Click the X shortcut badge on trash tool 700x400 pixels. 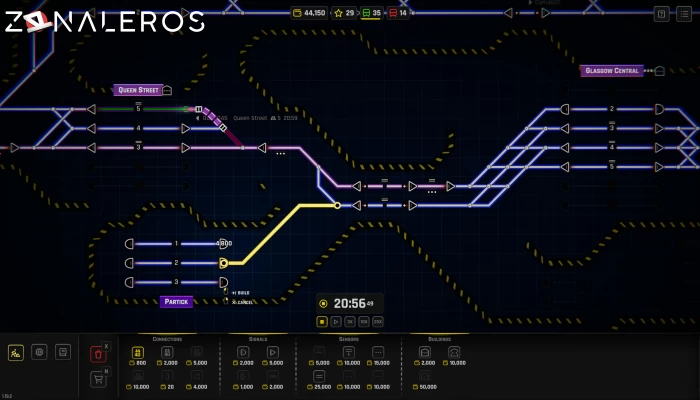(x=106, y=346)
